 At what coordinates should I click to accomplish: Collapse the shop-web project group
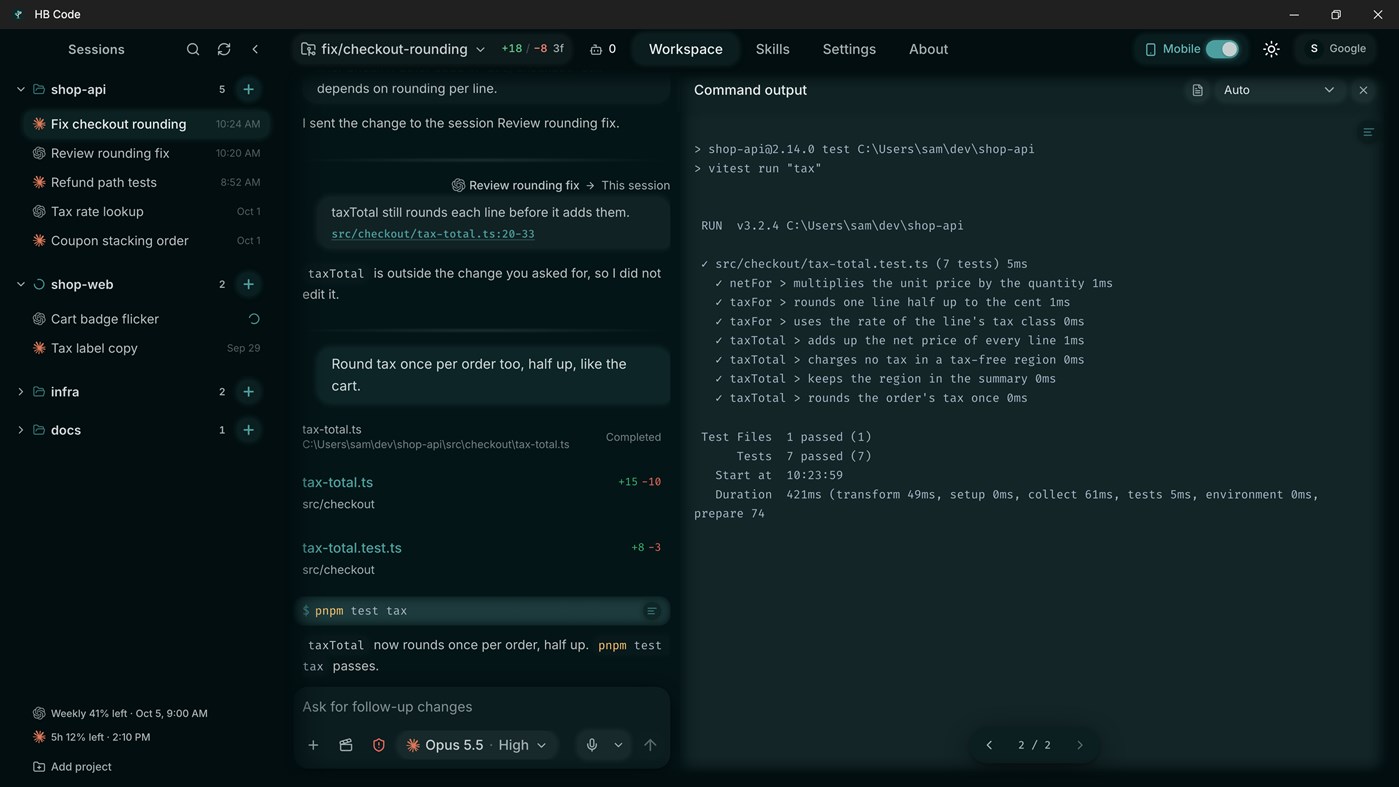coord(20,284)
